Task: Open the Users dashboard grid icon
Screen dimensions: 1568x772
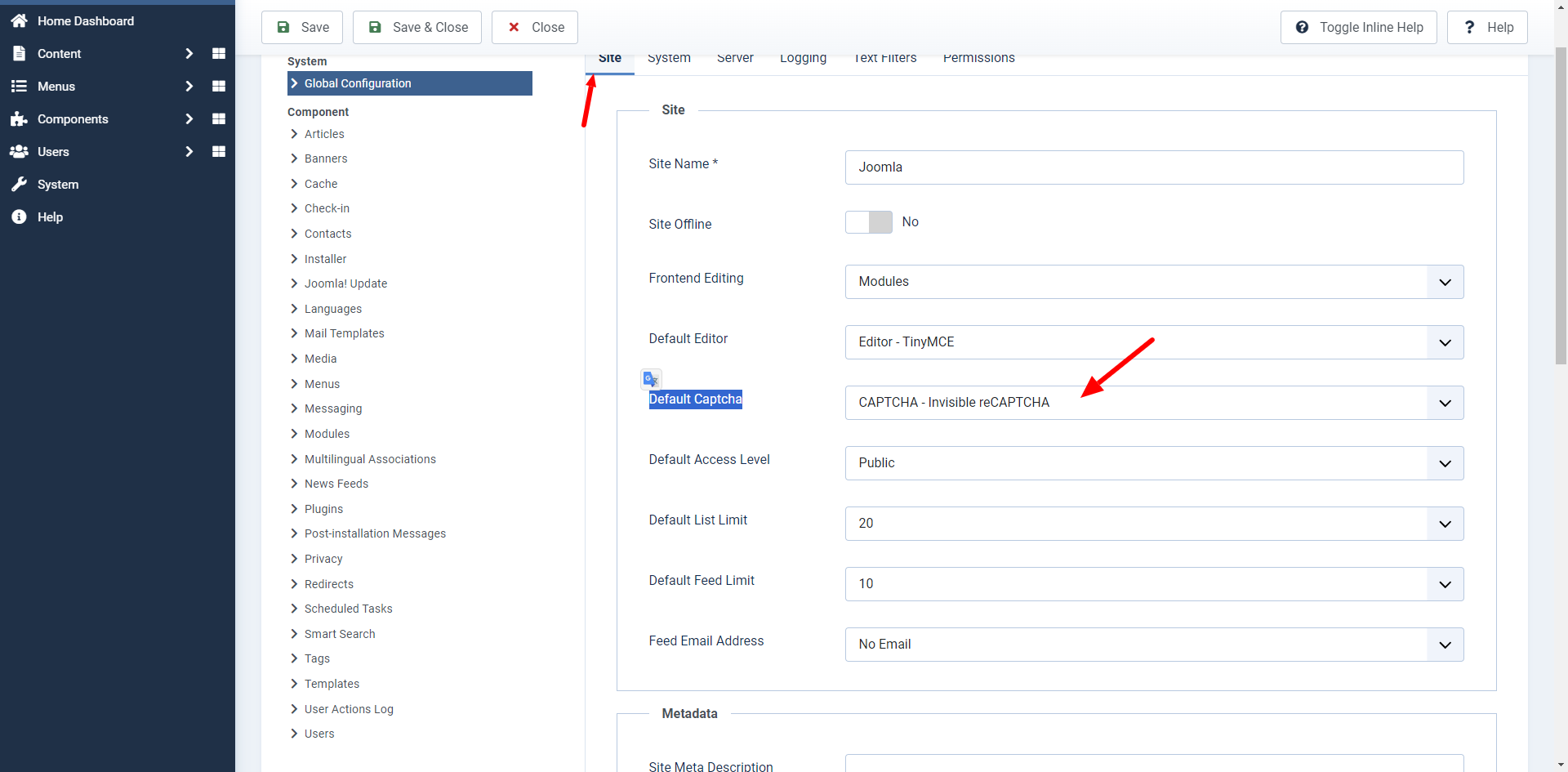Action: [x=218, y=152]
